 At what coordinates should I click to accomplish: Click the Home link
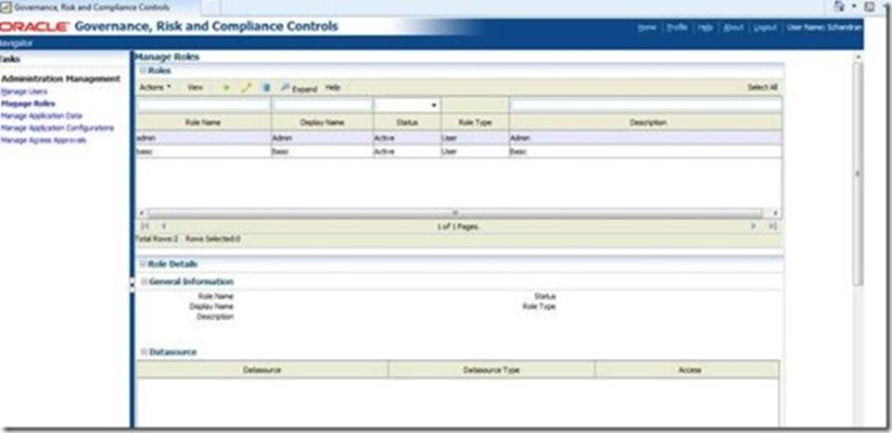(x=647, y=27)
